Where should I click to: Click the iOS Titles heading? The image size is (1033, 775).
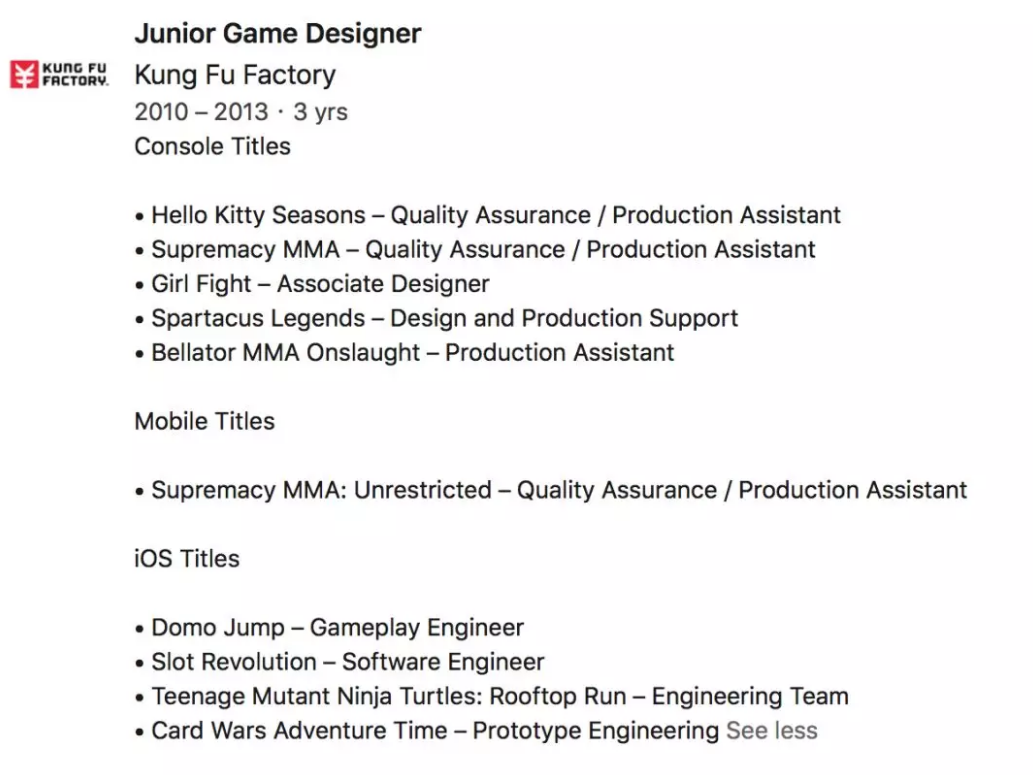click(186, 558)
